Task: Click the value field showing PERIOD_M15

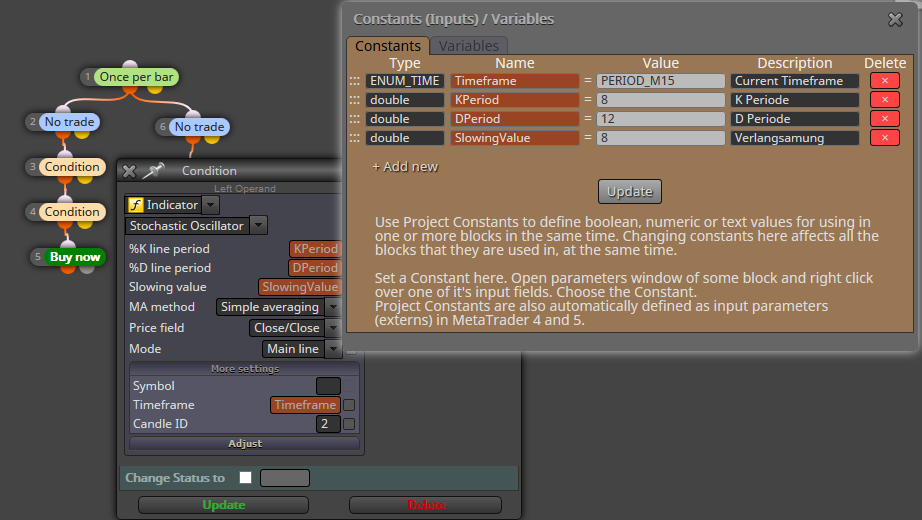Action: pos(661,81)
